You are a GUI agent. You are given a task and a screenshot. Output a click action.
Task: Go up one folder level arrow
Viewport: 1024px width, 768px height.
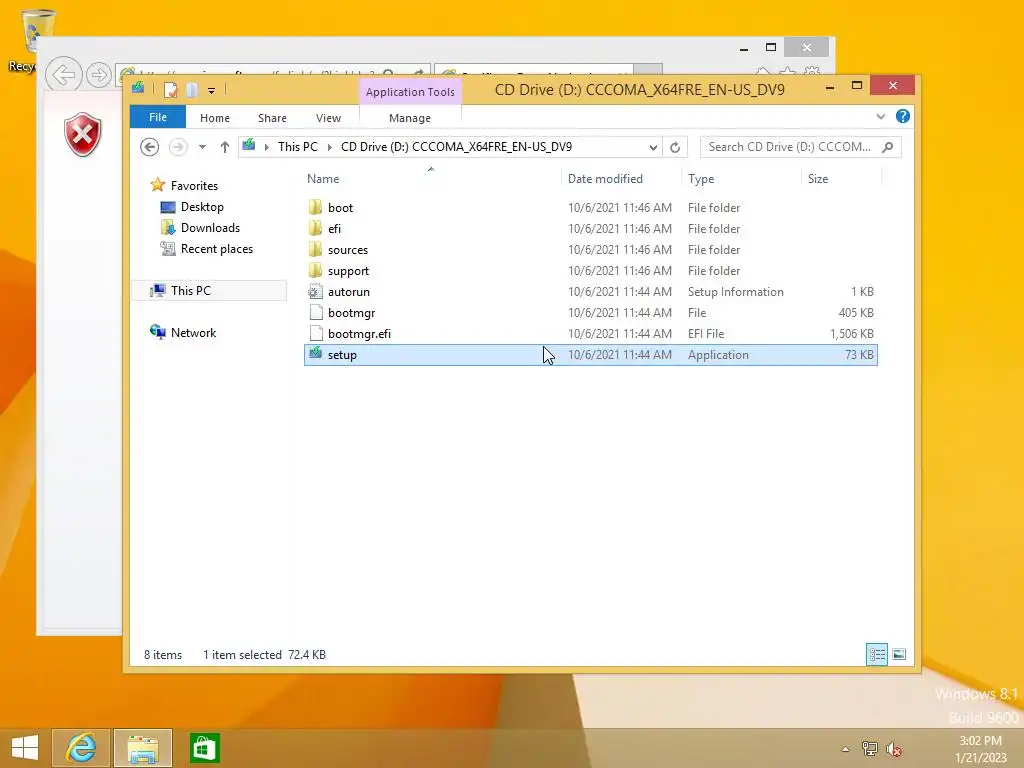(225, 147)
